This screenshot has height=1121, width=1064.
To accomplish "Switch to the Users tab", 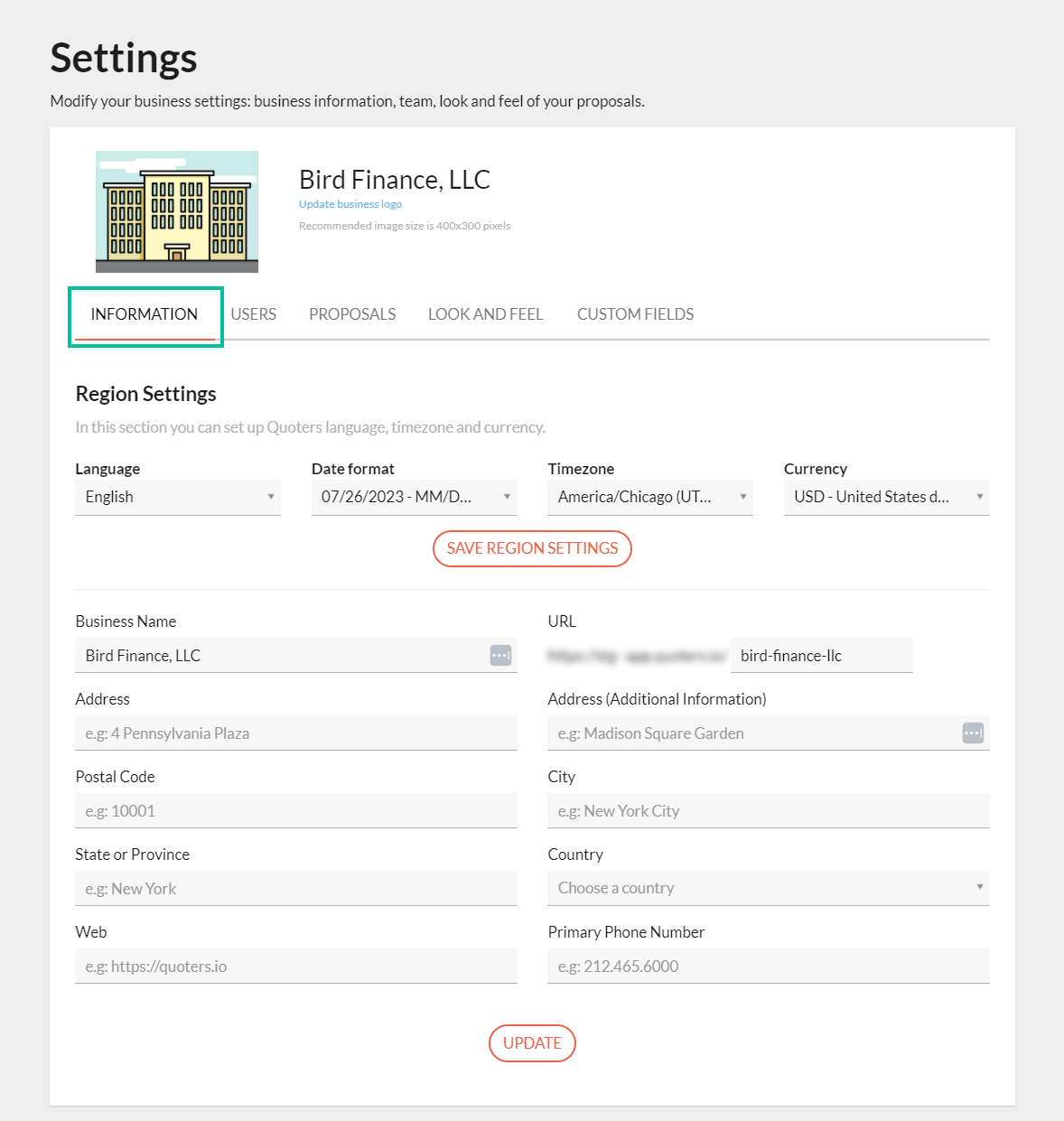I will point(254,314).
